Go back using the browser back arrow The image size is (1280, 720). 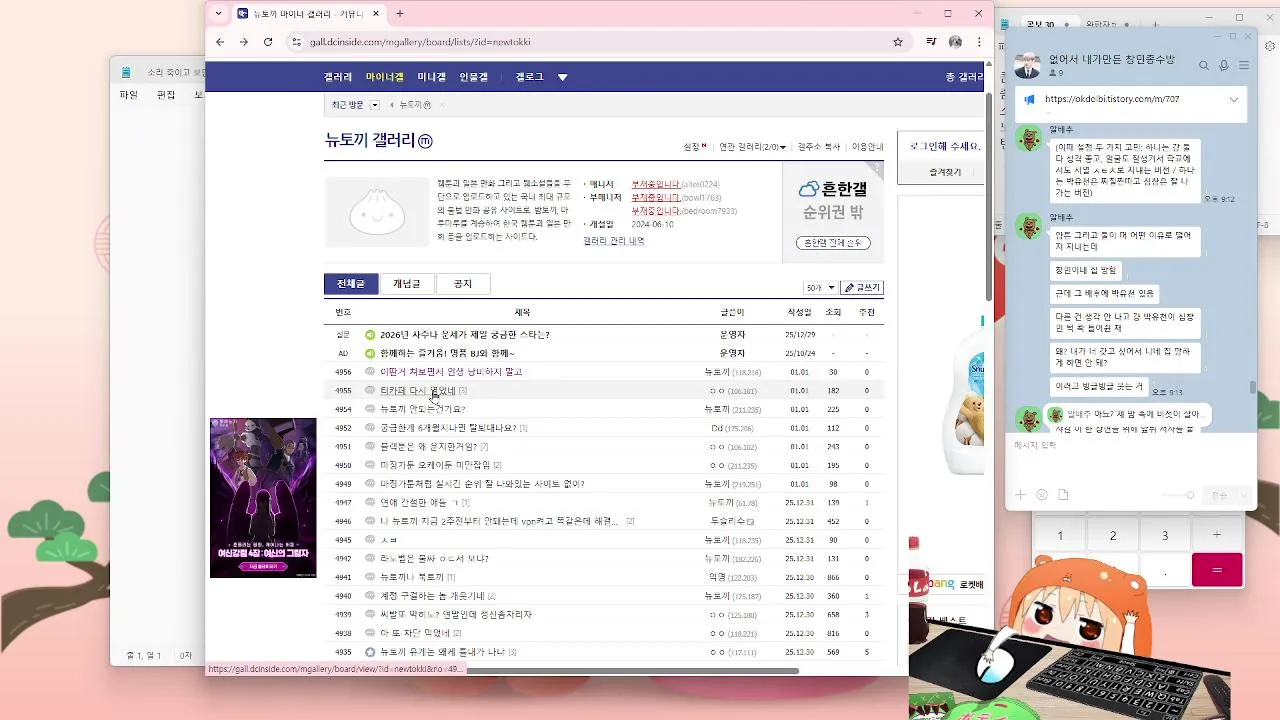pos(220,42)
